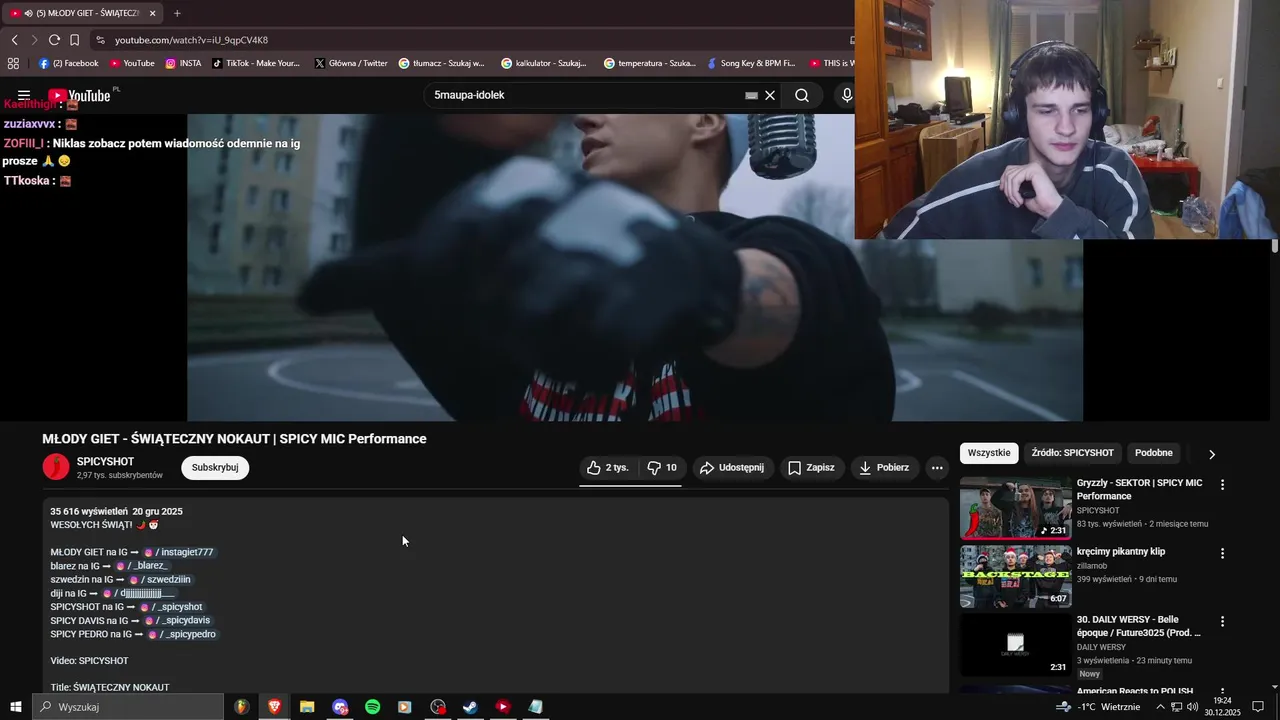The image size is (1280, 720).
Task: Open Song Key & BPM bookmark
Action: click(x=750, y=63)
